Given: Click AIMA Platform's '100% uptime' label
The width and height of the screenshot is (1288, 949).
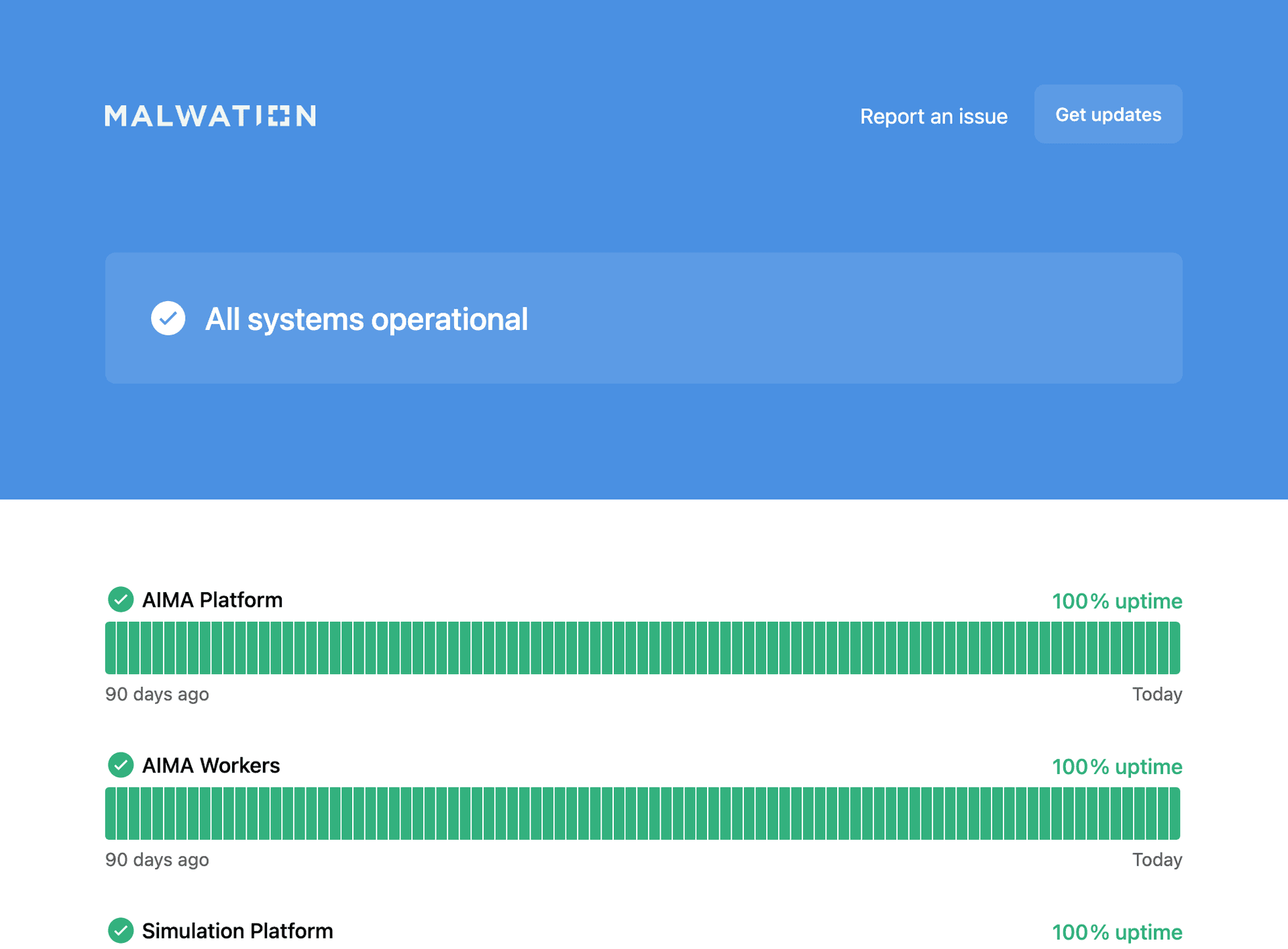Looking at the screenshot, I should 1117,601.
